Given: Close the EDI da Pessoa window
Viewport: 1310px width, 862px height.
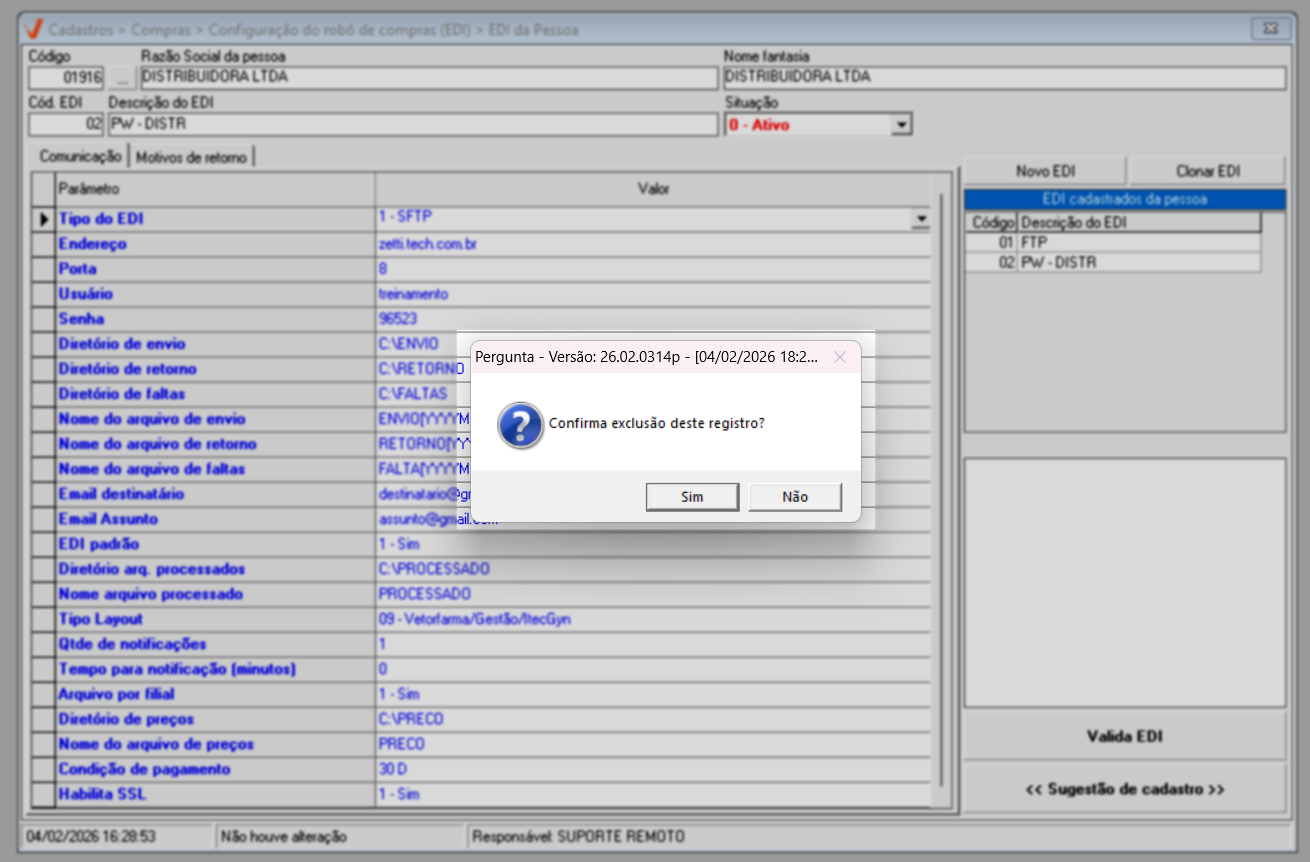Looking at the screenshot, I should click(1271, 30).
